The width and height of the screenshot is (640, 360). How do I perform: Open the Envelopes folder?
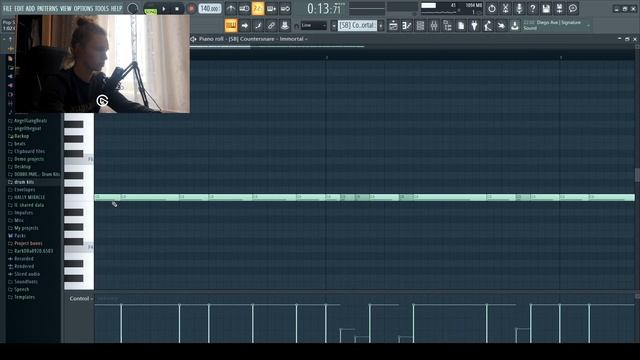[24, 189]
